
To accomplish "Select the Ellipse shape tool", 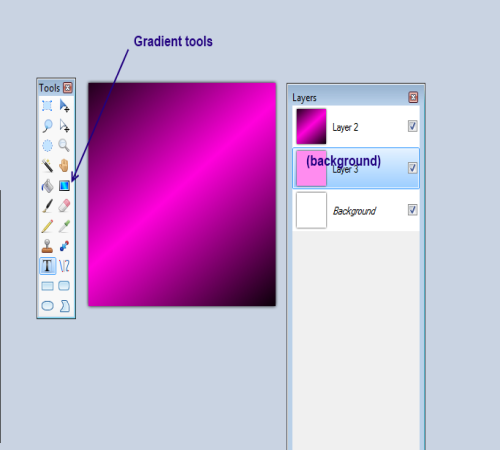I will [47, 306].
